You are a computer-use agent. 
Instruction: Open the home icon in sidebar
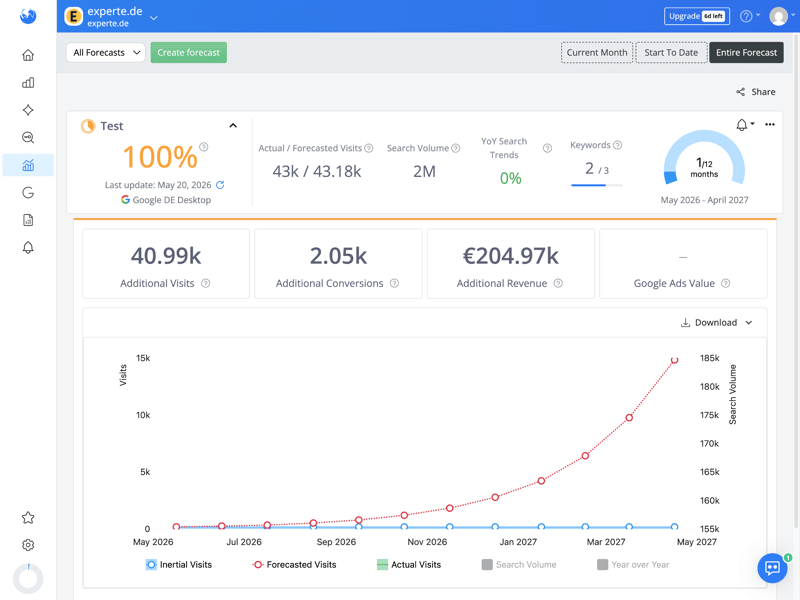(28, 55)
